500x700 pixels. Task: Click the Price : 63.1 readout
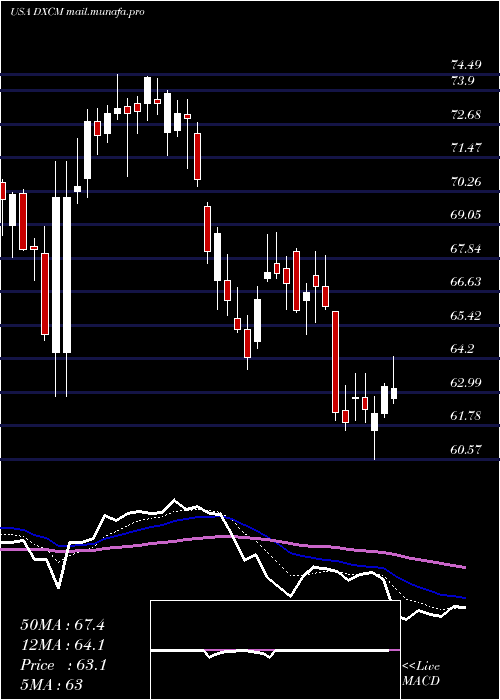point(63,665)
